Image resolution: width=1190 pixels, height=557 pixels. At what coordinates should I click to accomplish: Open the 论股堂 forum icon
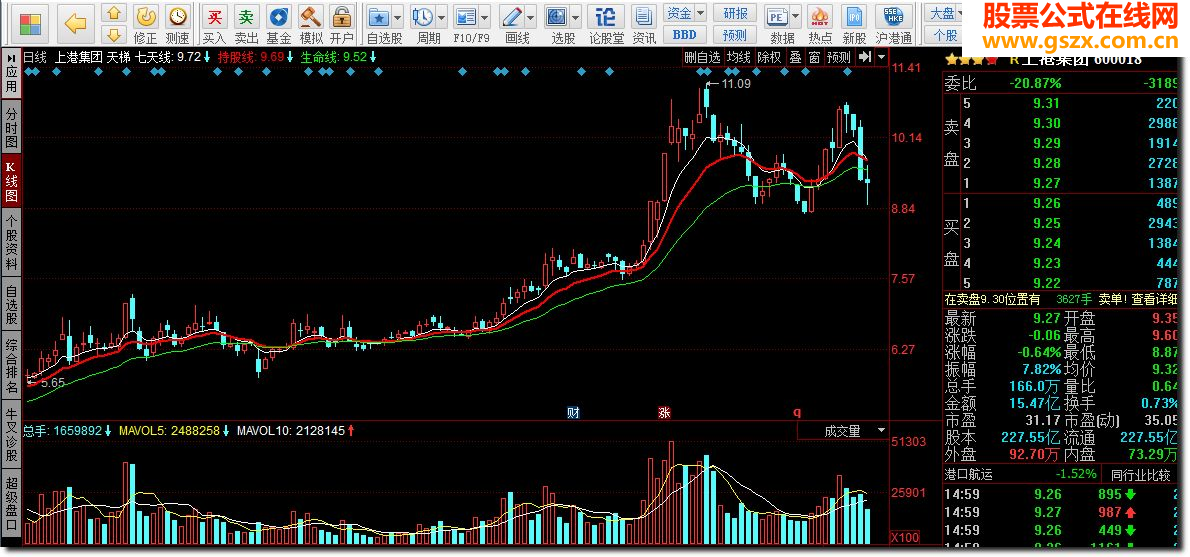pos(606,16)
